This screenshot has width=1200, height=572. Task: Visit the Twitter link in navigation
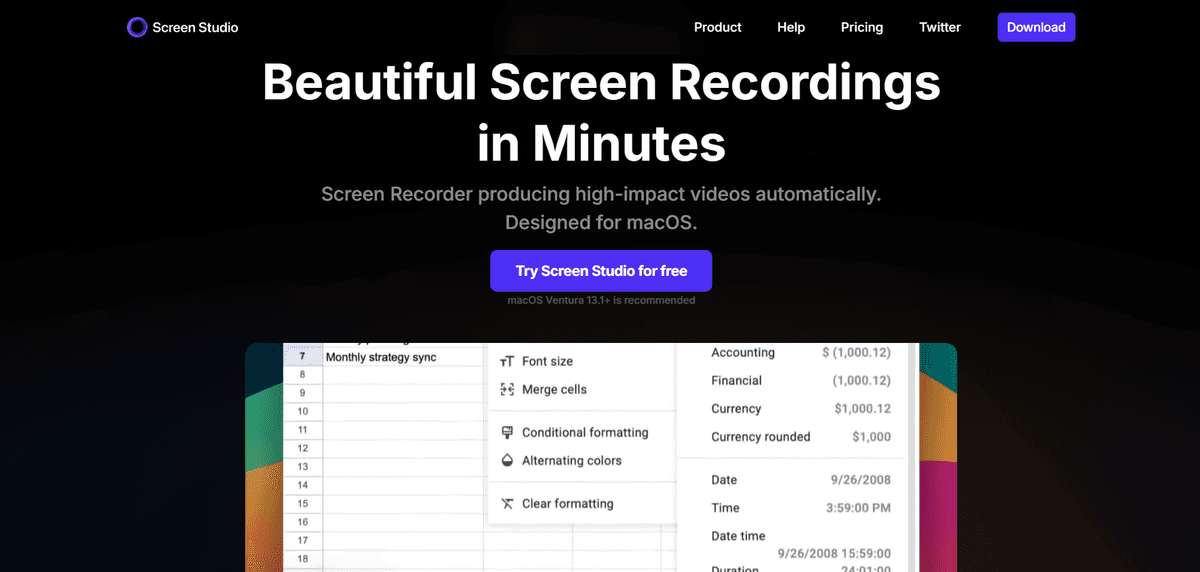click(940, 27)
